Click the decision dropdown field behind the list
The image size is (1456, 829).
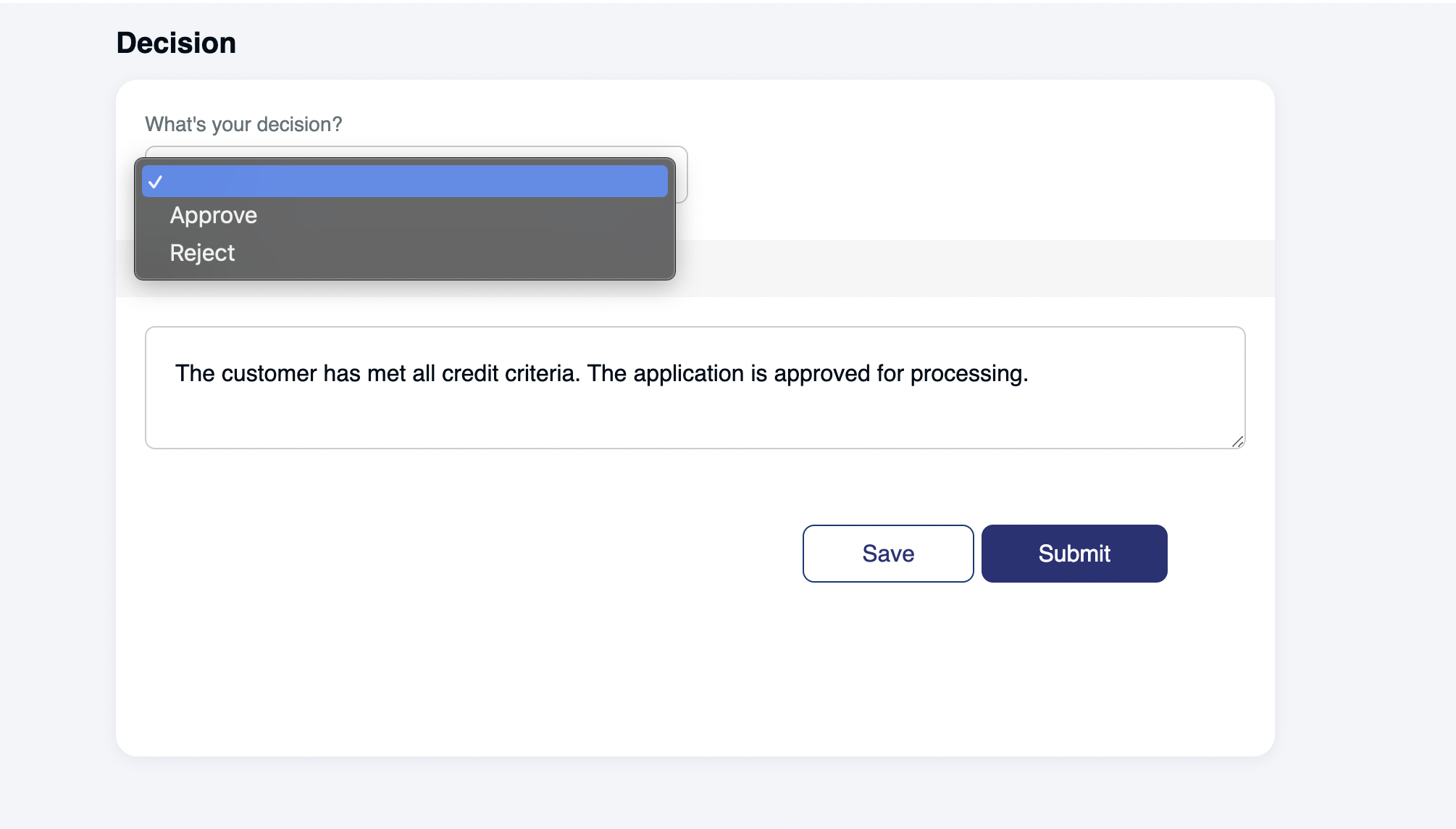tap(681, 175)
